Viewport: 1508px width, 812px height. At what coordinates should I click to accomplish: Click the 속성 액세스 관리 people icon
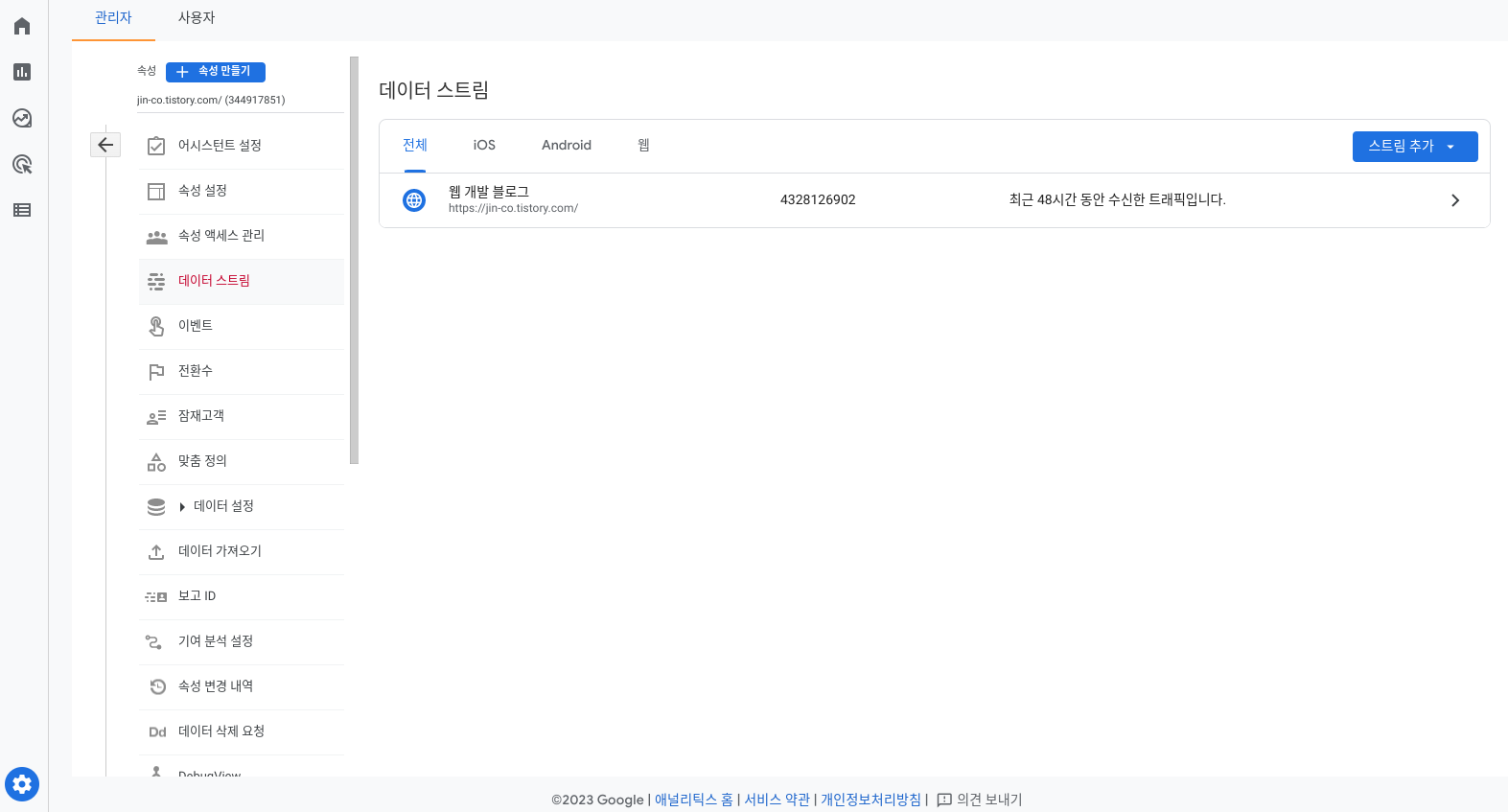coord(156,236)
